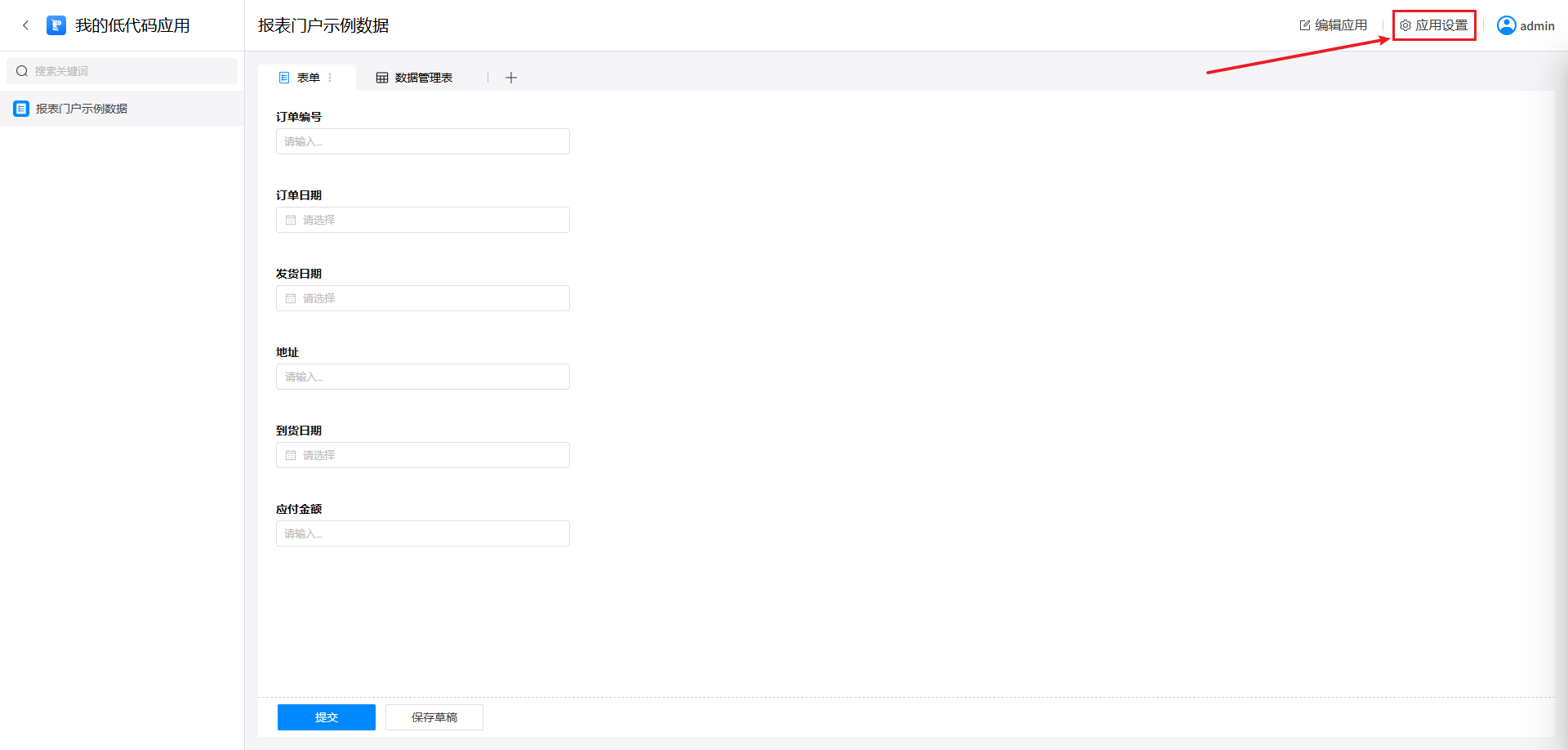This screenshot has width=1568, height=750.
Task: Open the 到货日期 date picker
Action: click(422, 455)
